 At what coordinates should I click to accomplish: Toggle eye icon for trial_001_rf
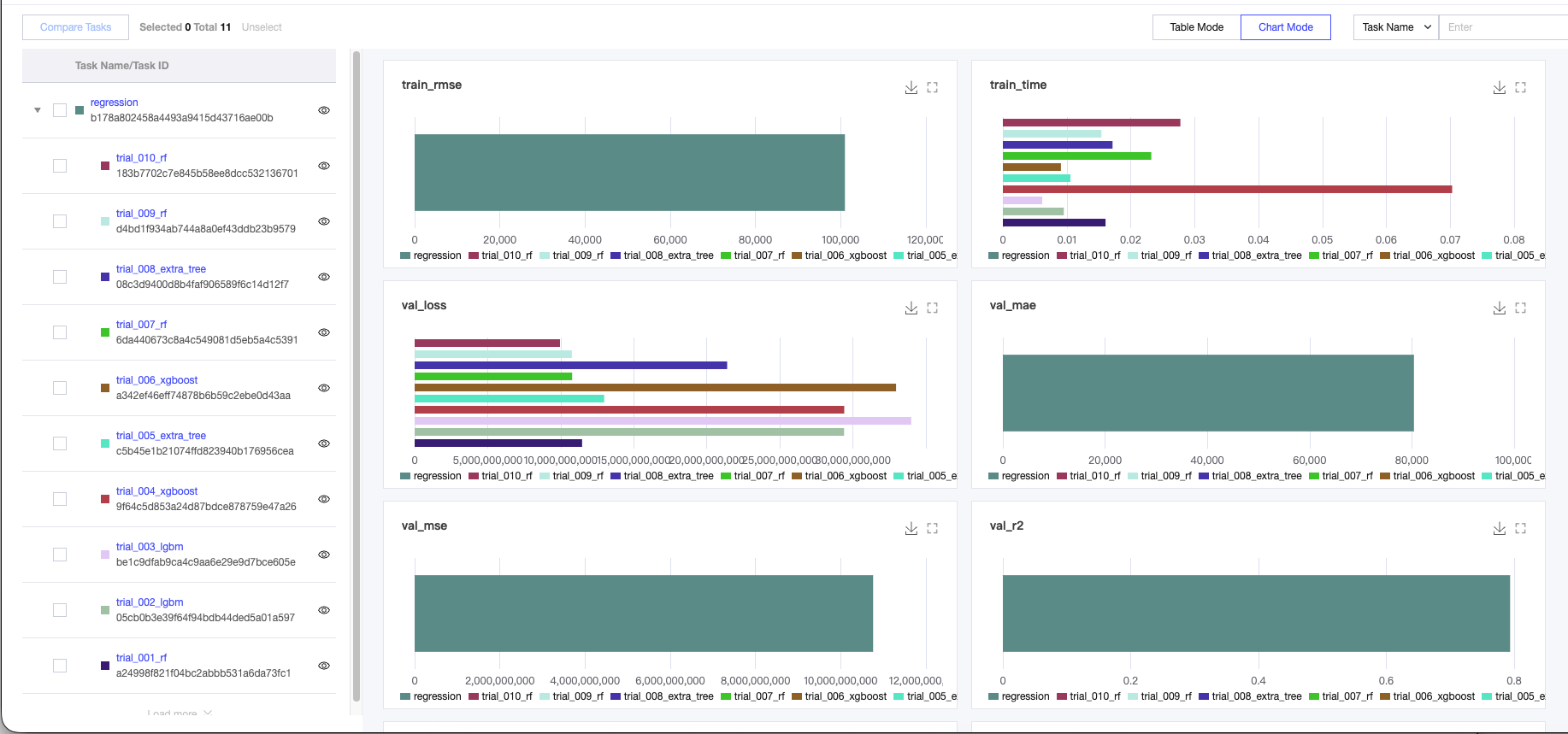[x=324, y=666]
